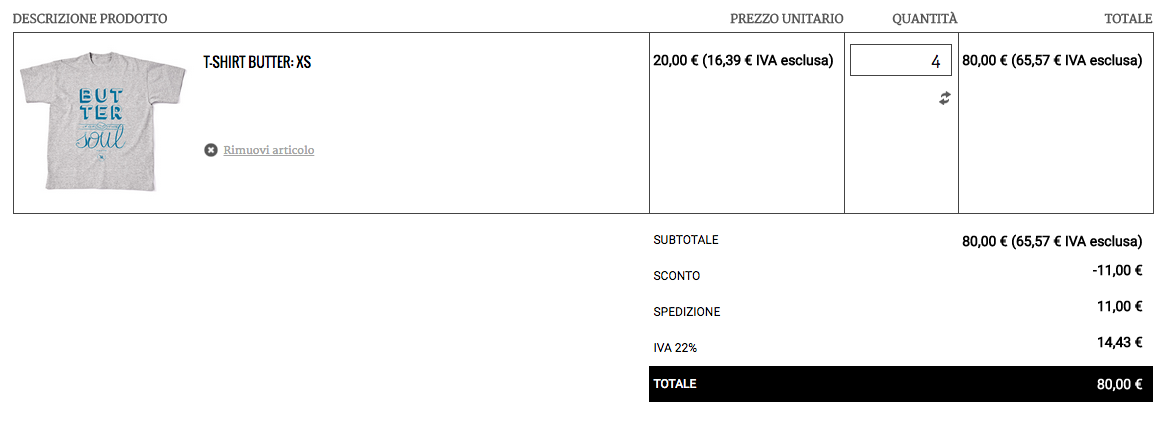The image size is (1169, 421).
Task: Click the SPEDIZIONE label
Action: (x=687, y=312)
